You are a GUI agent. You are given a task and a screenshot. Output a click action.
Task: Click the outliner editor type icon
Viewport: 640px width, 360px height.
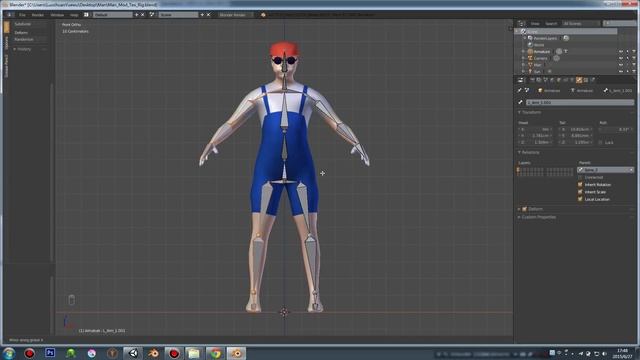pos(521,24)
